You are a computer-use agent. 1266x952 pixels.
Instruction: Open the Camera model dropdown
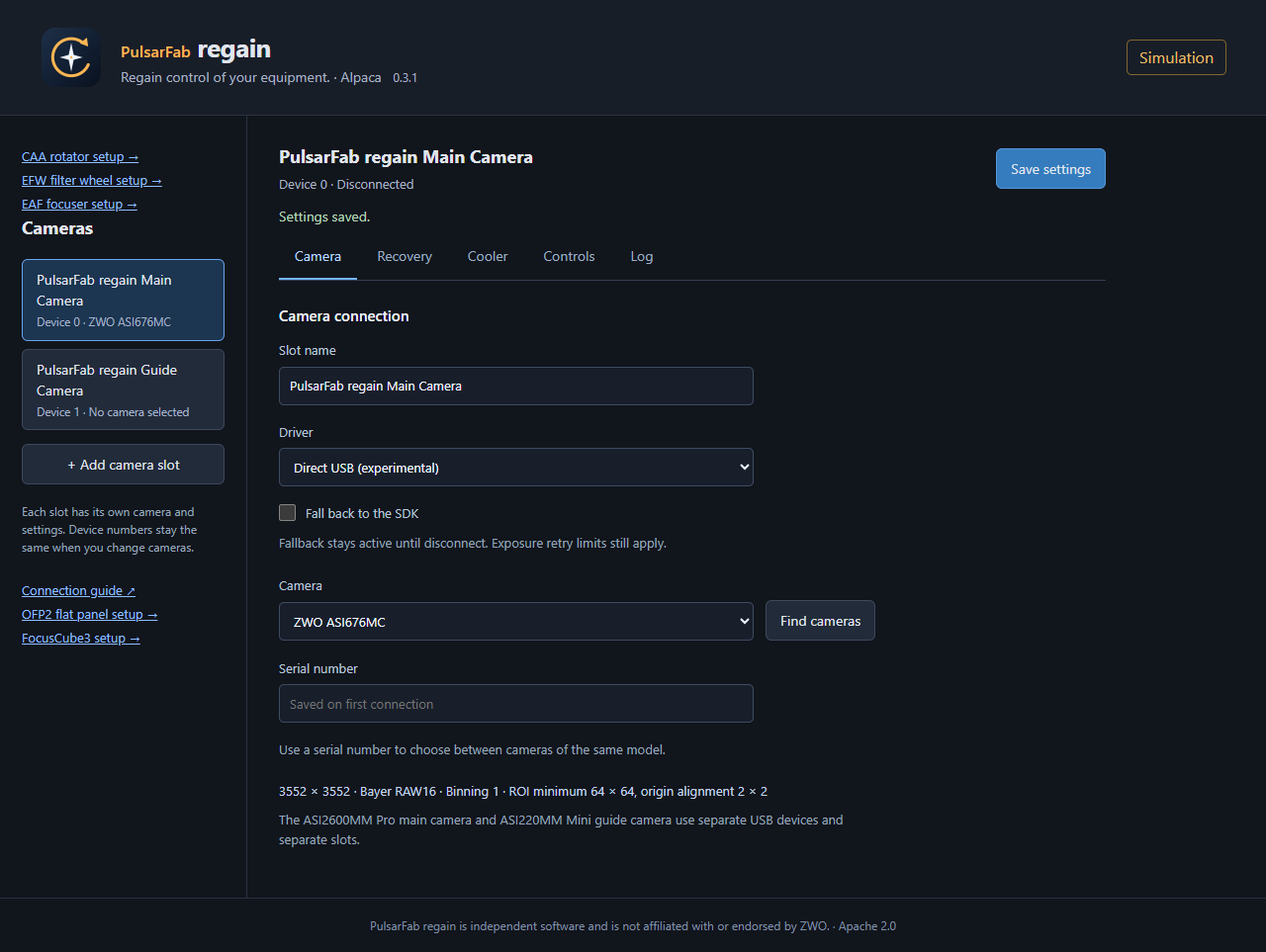click(x=516, y=622)
